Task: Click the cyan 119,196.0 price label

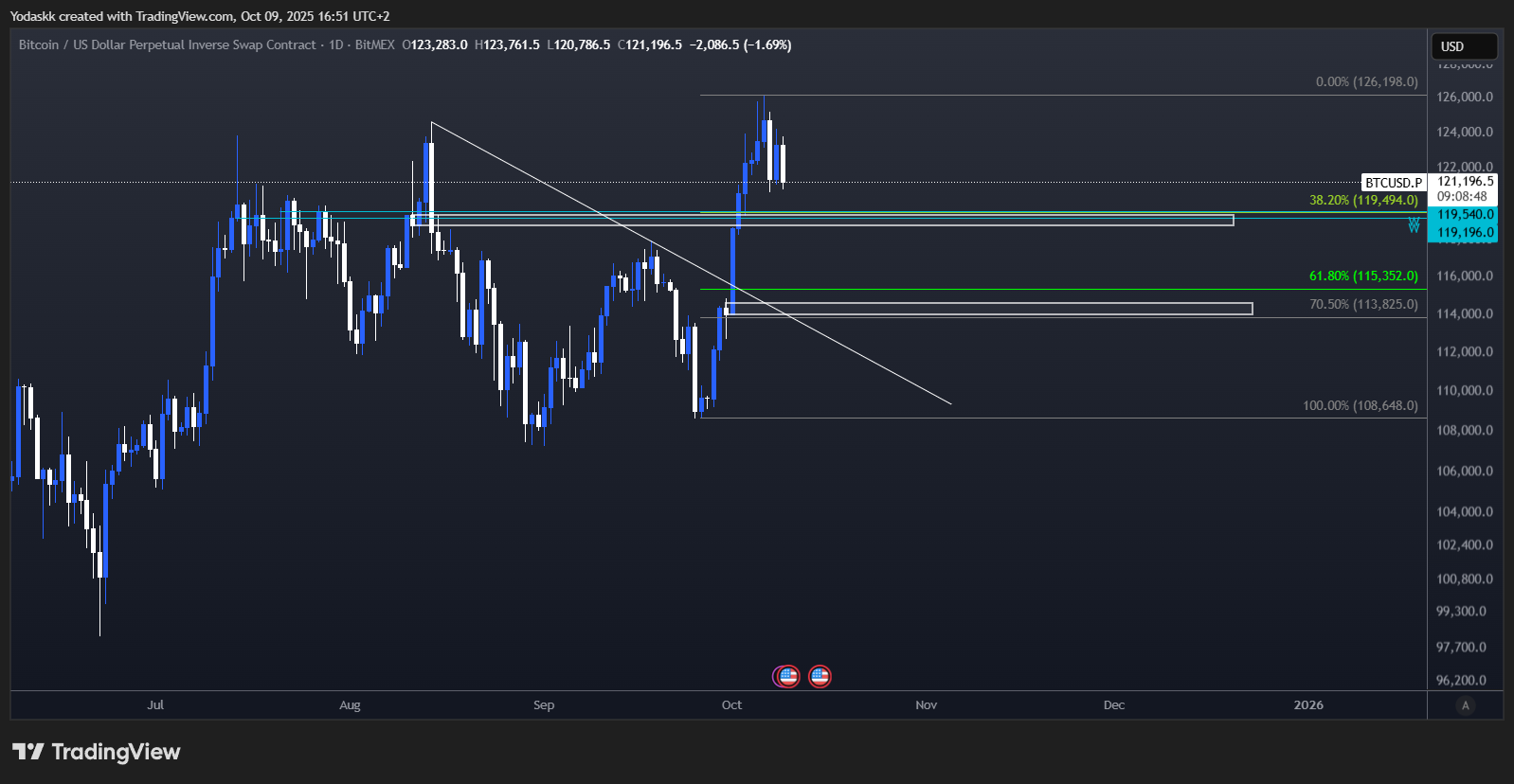Action: pyautogui.click(x=1465, y=233)
